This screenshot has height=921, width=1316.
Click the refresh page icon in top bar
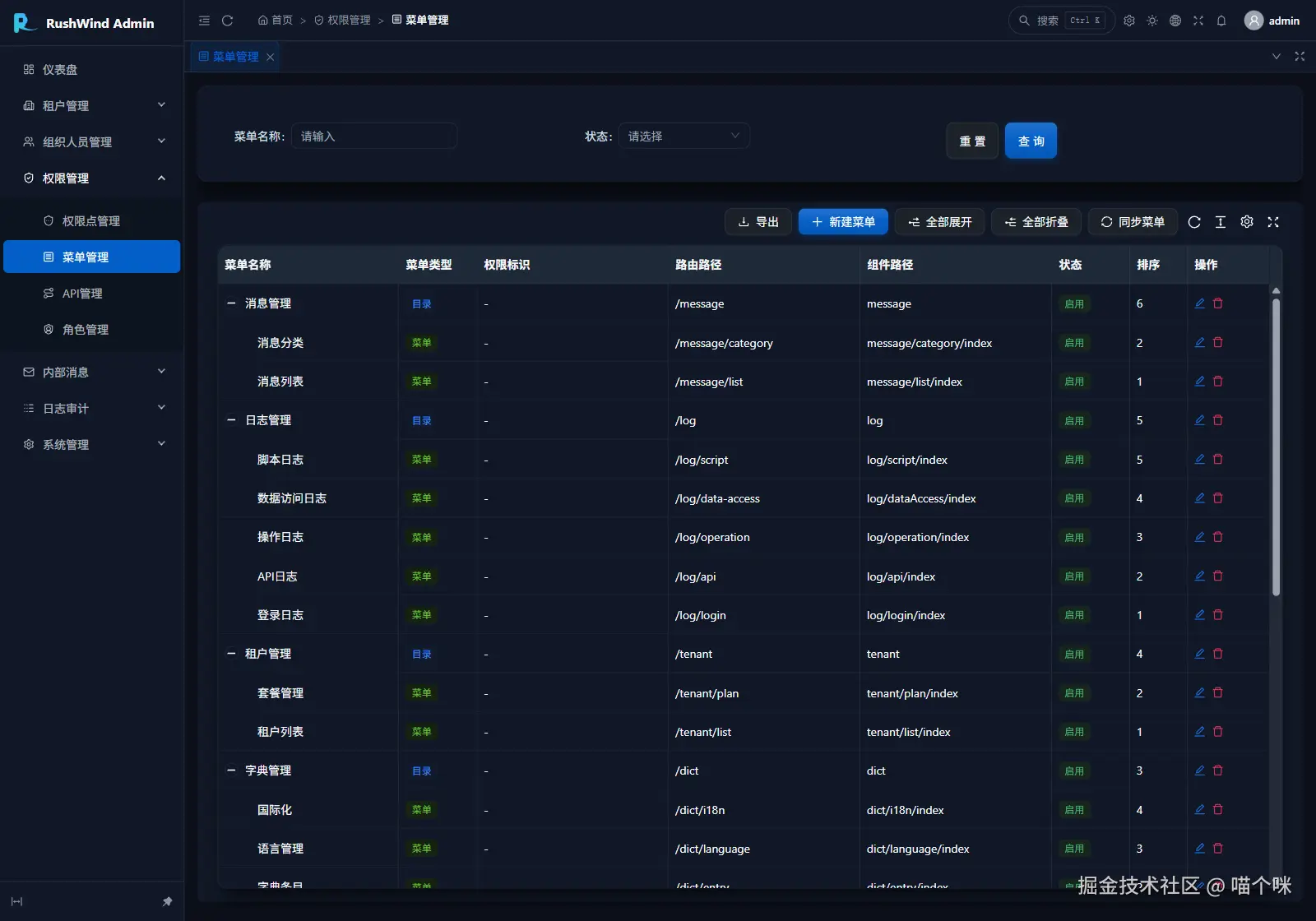click(x=228, y=21)
